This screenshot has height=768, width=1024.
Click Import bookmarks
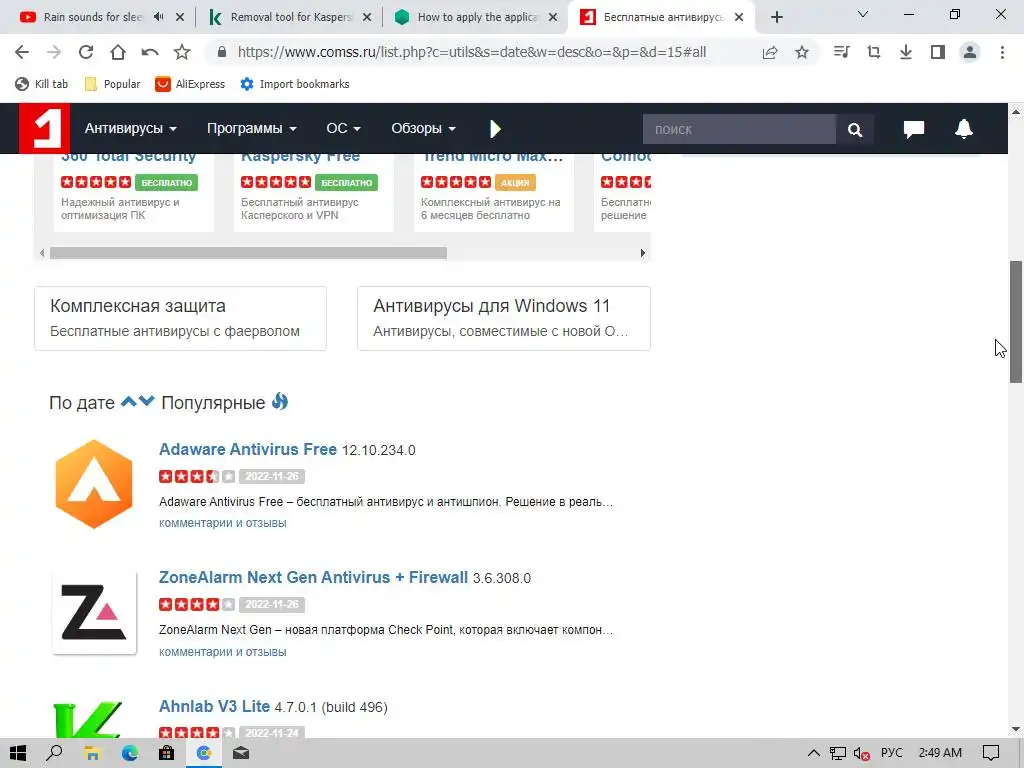[295, 84]
